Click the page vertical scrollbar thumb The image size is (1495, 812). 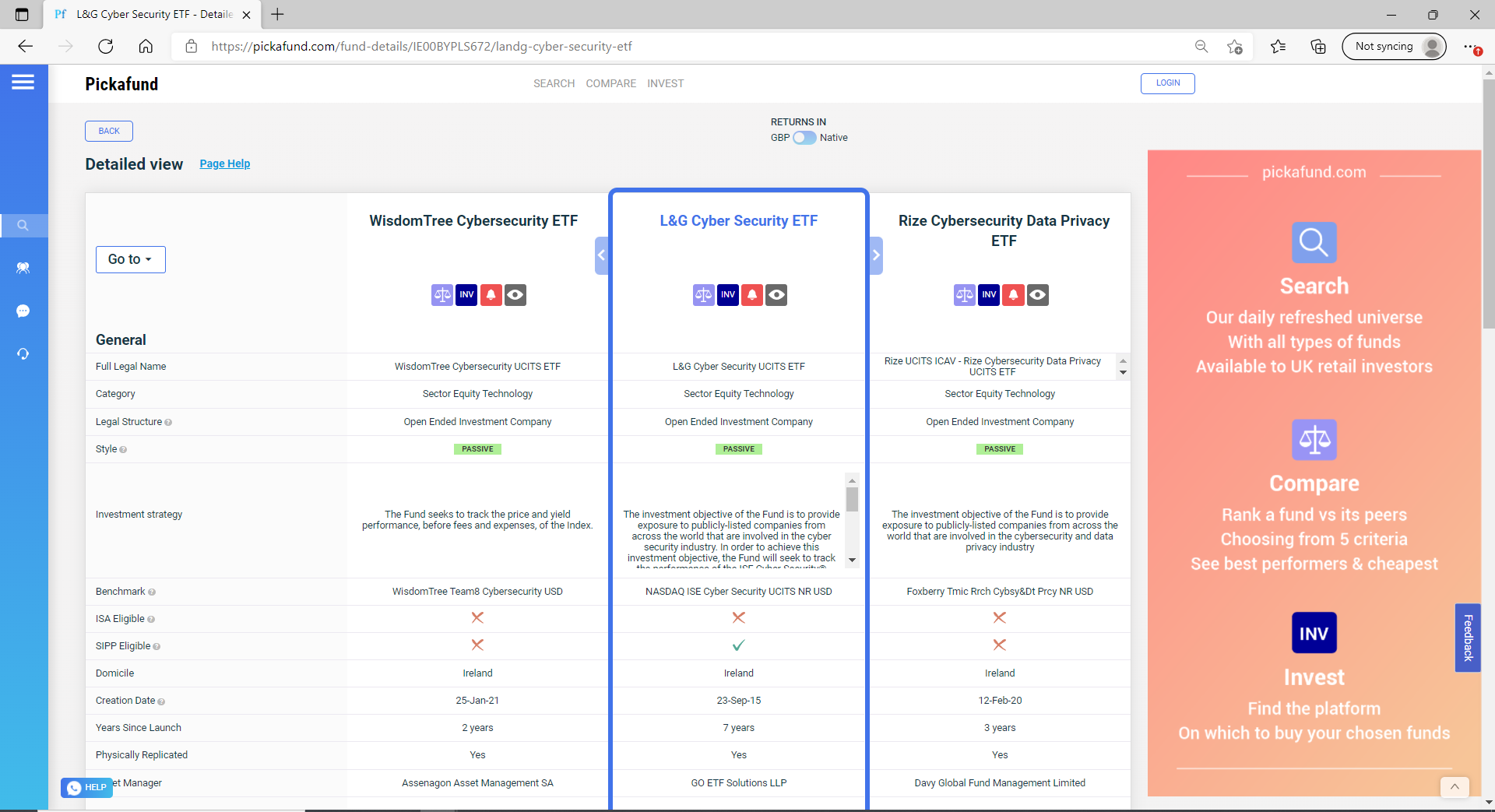(1489, 202)
